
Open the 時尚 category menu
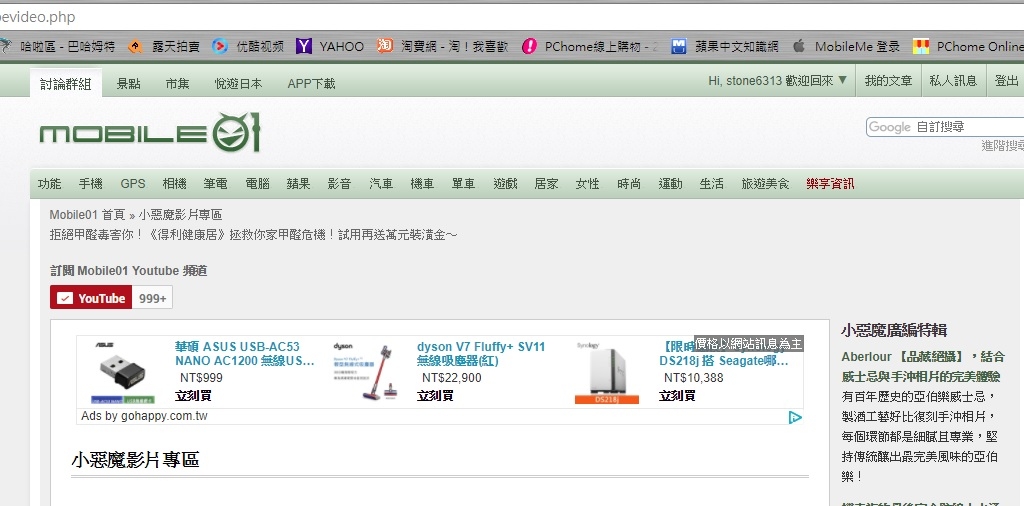pos(629,184)
